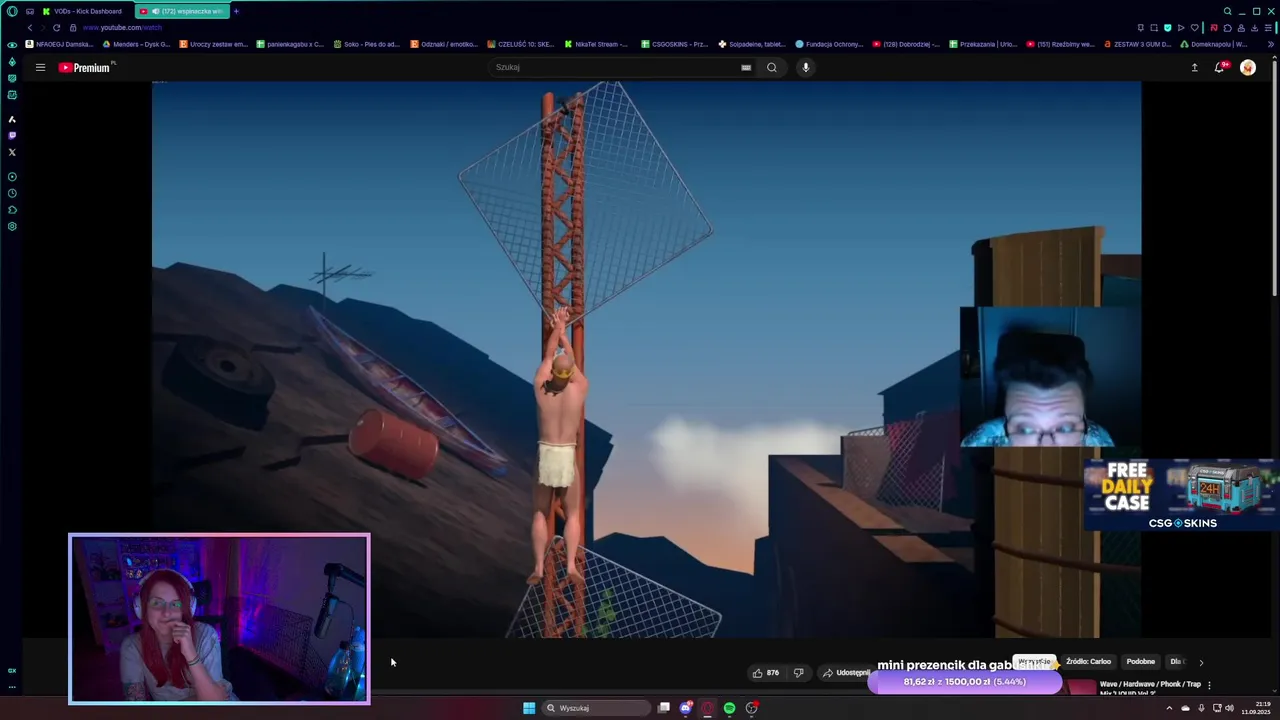Go back in browser history
Screen dimensions: 1280x720
(29, 27)
